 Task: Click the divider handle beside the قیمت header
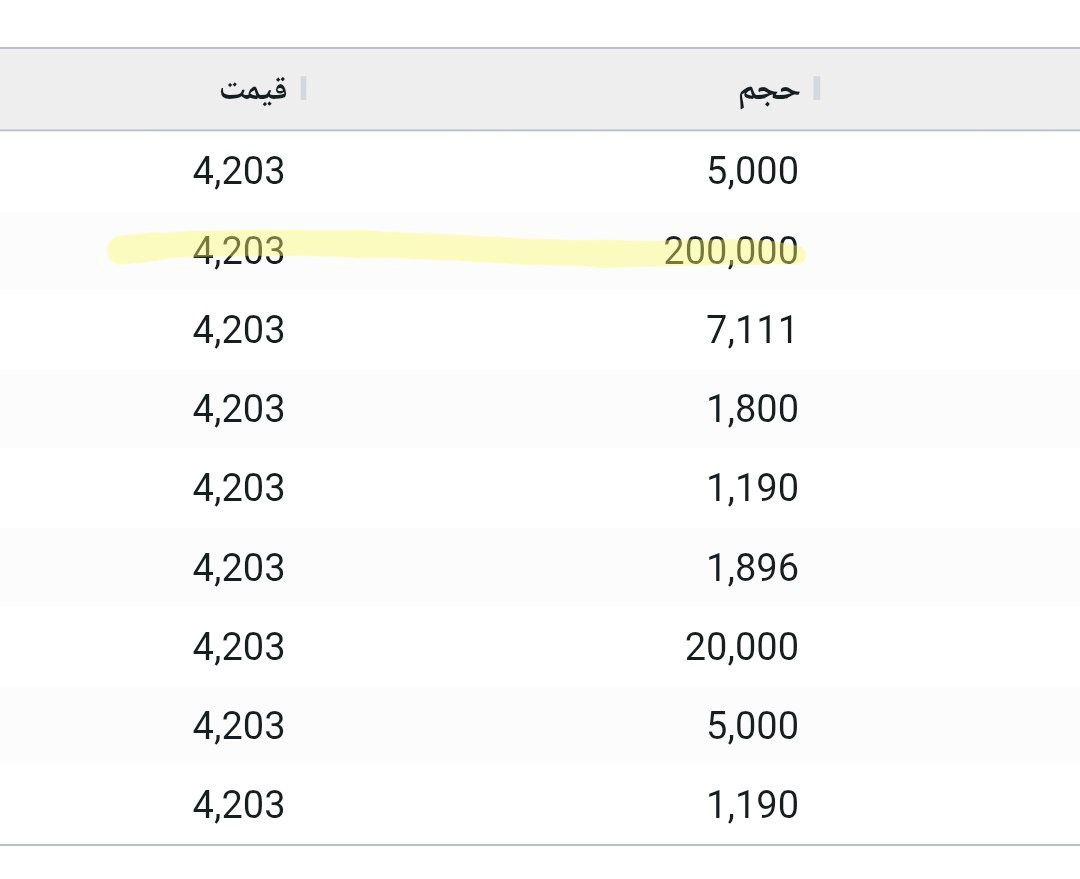tap(303, 89)
